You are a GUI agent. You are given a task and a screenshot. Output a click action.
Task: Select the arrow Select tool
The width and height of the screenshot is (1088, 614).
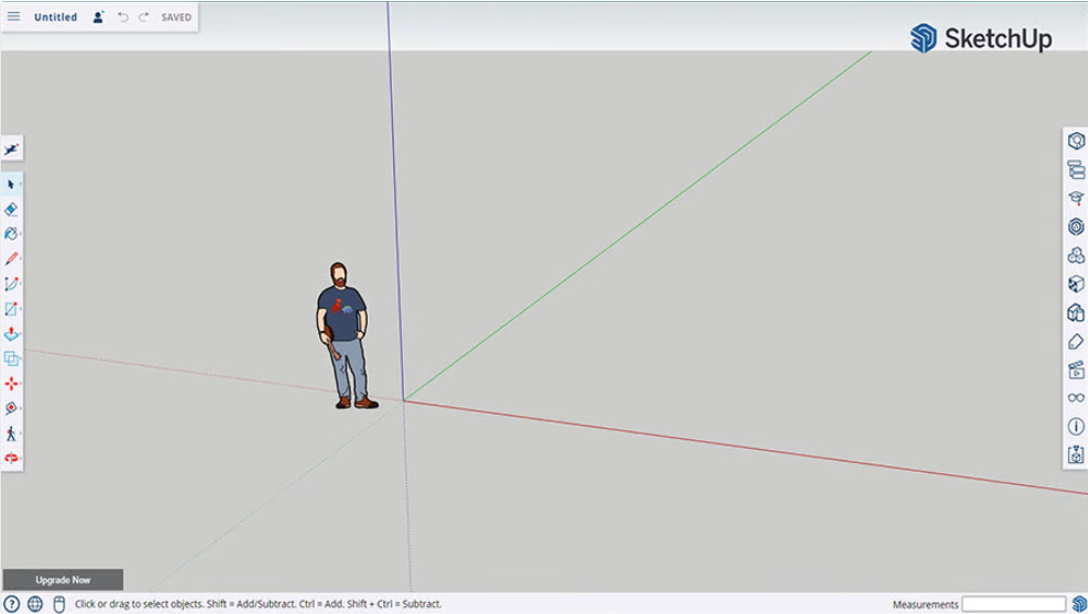pyautogui.click(x=9, y=183)
